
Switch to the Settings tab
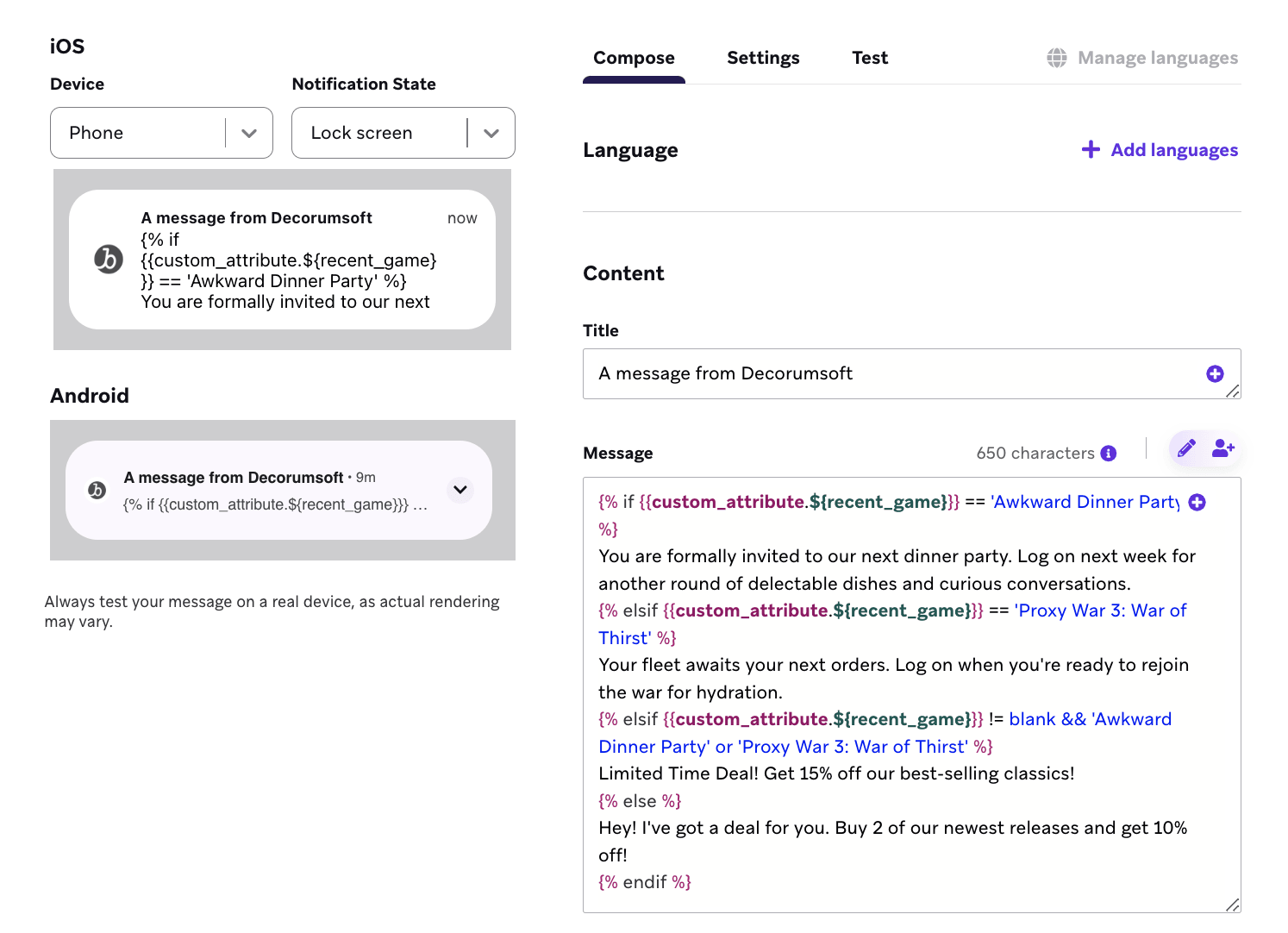pyautogui.click(x=763, y=58)
